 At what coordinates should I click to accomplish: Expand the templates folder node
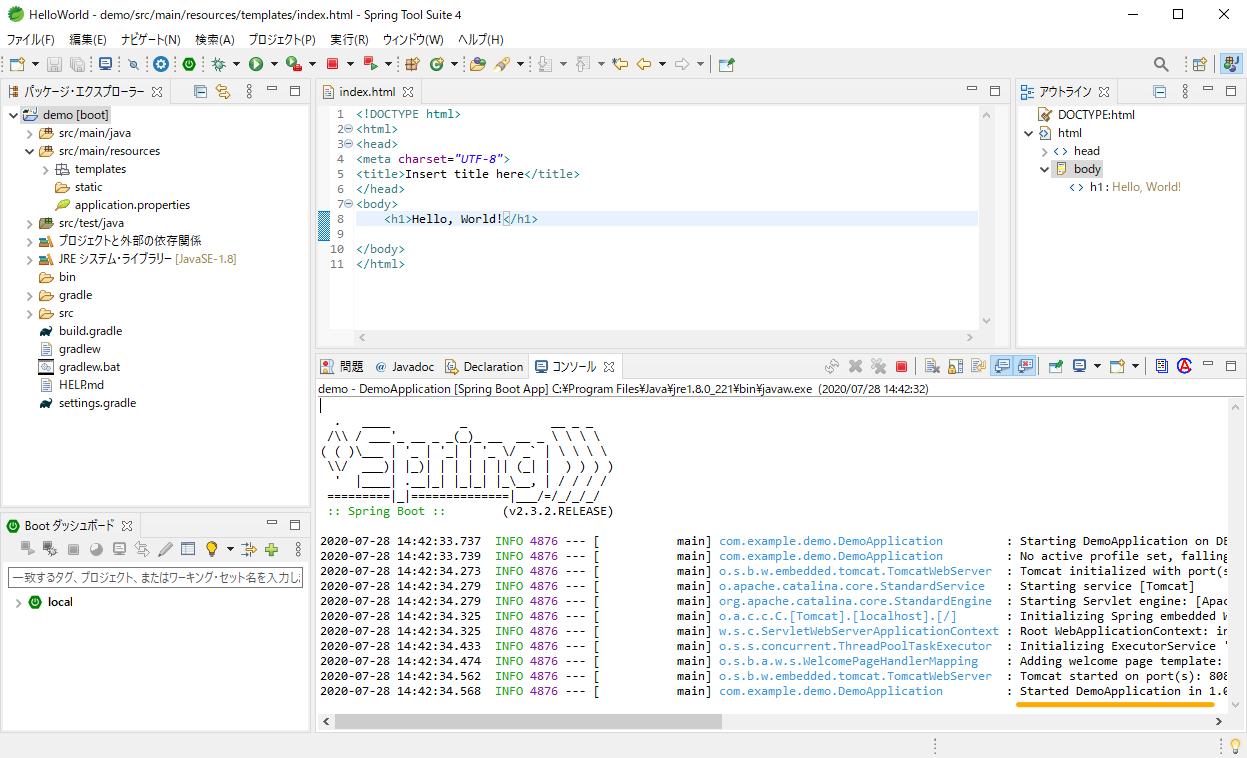click(45, 169)
